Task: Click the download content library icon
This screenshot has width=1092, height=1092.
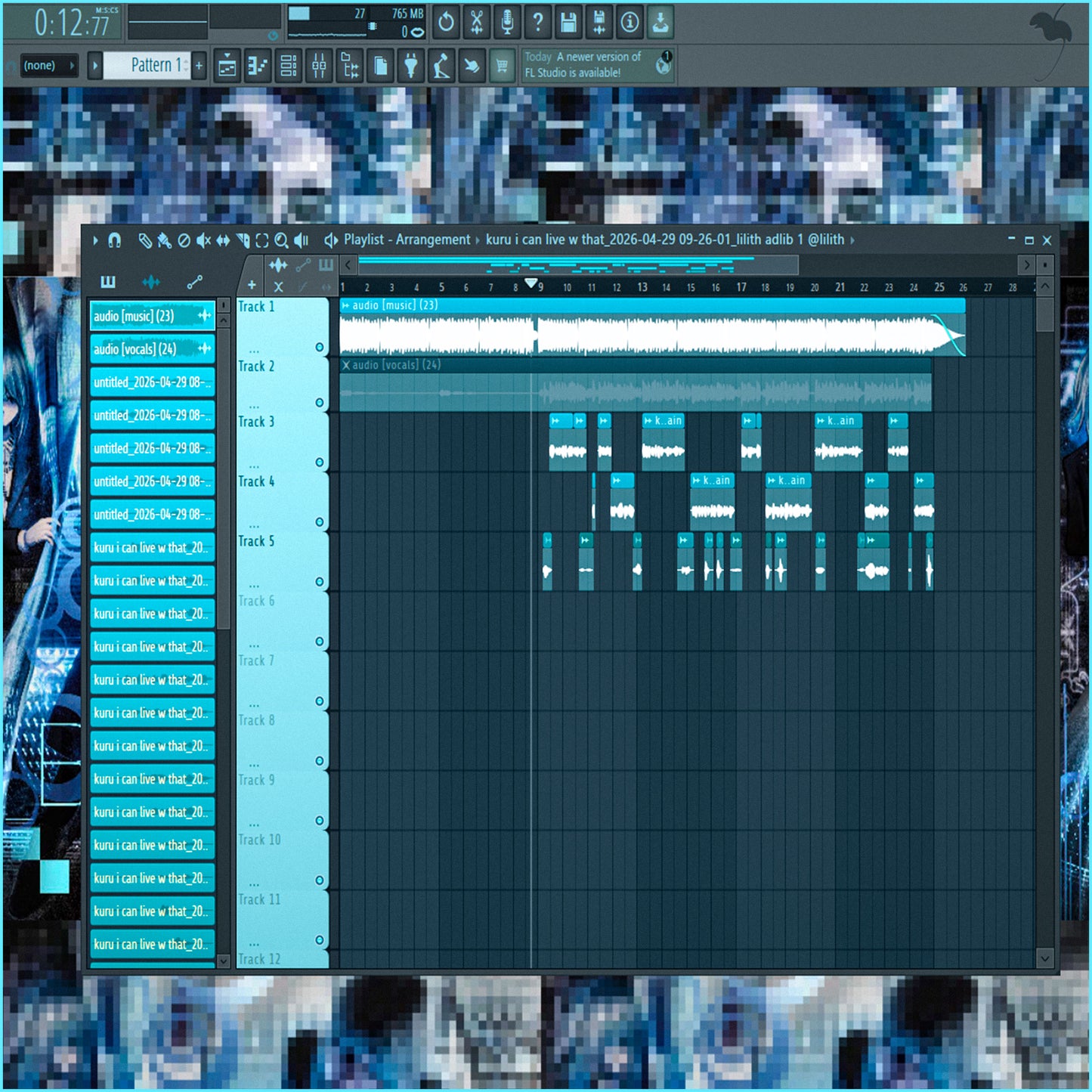Action: (660, 23)
